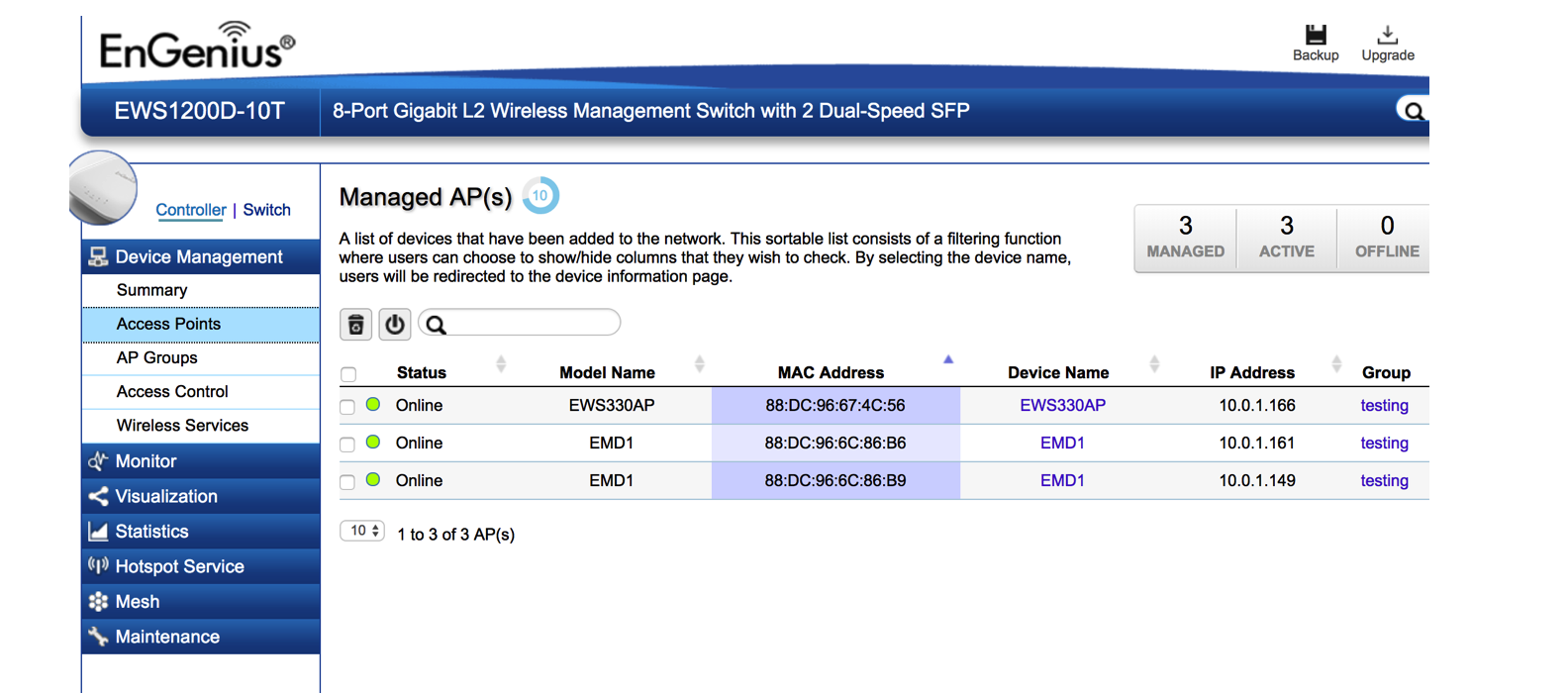Open the EWS330AP device name link
Viewport: 1568px width, 693px height.
click(1063, 405)
